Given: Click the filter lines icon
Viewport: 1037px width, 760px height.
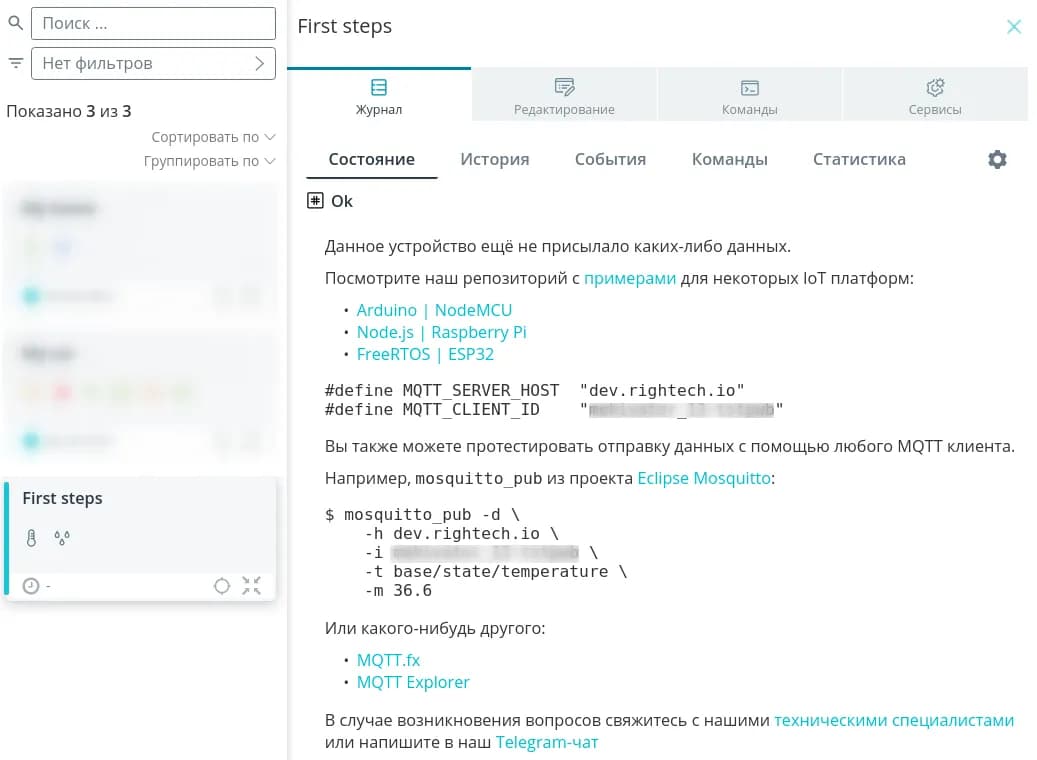Looking at the screenshot, I should click(15, 63).
